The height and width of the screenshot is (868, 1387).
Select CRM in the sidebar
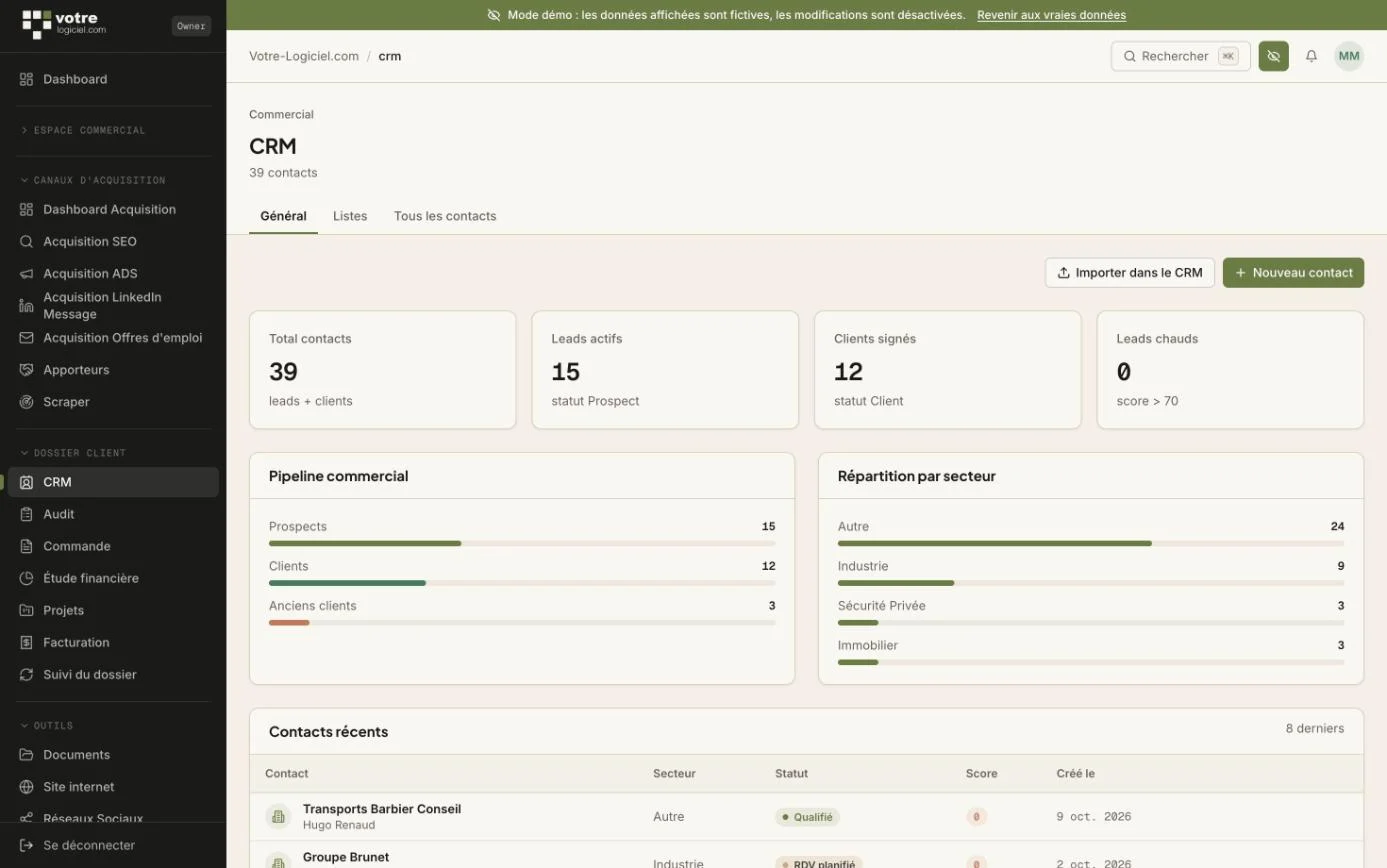[113, 481]
